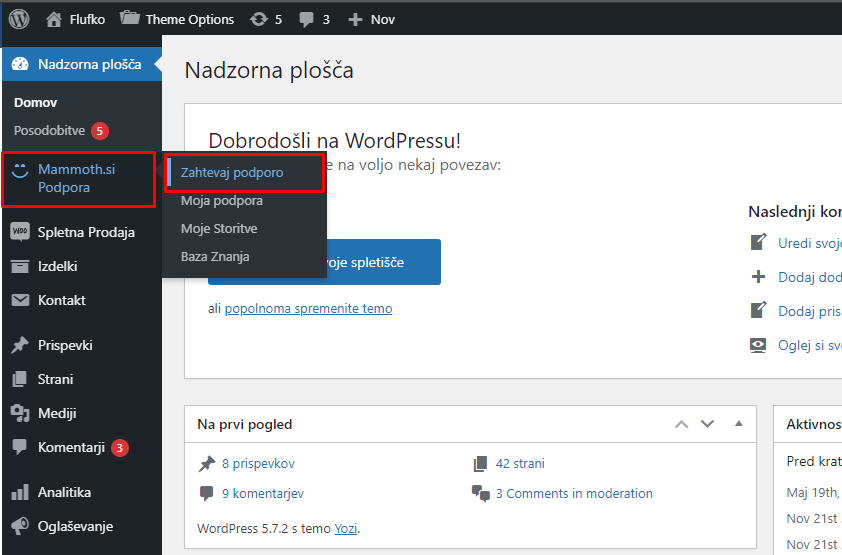Click the Nov new-content label
The height and width of the screenshot is (555, 842).
[x=382, y=20]
